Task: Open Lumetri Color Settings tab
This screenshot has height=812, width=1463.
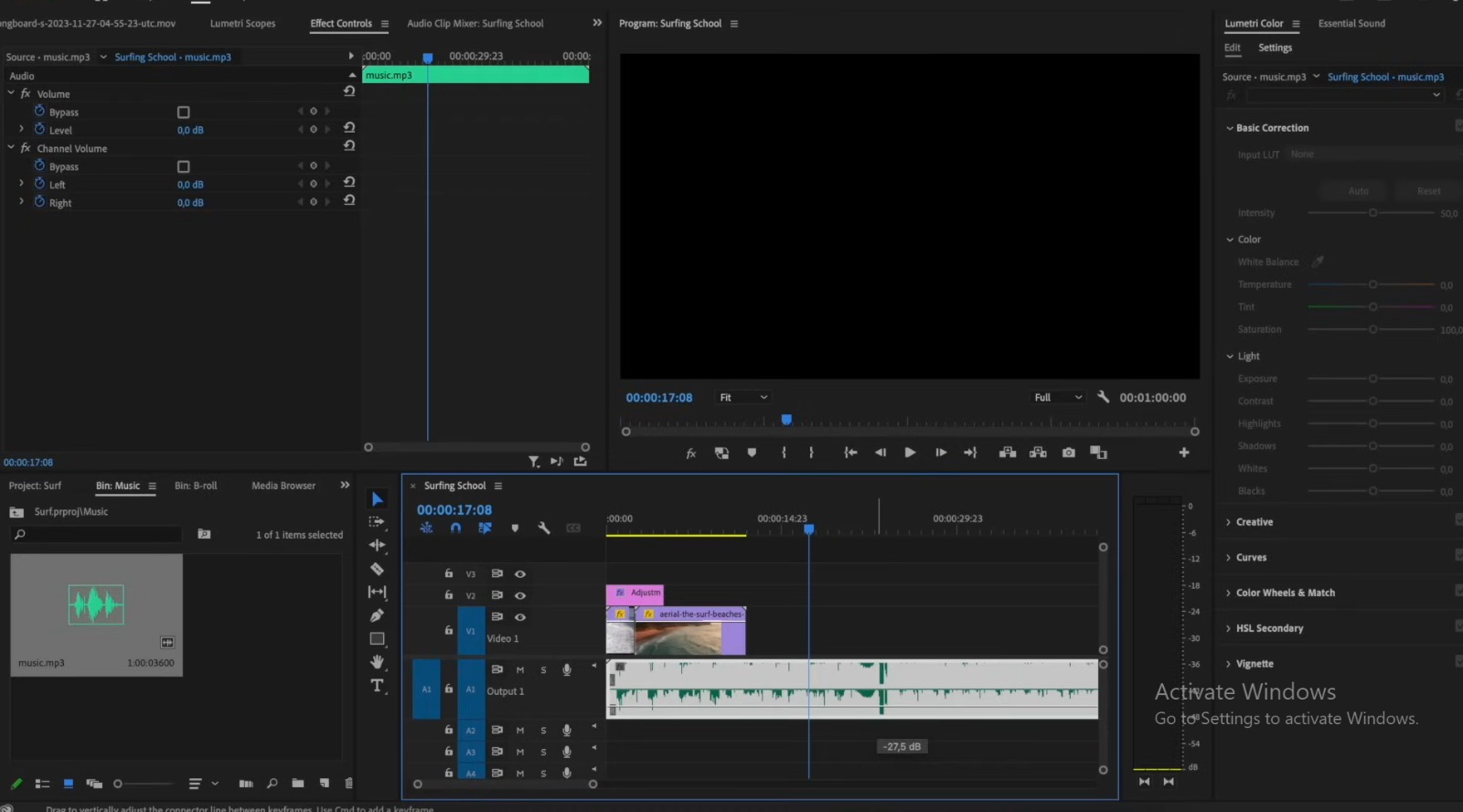Action: [1275, 48]
